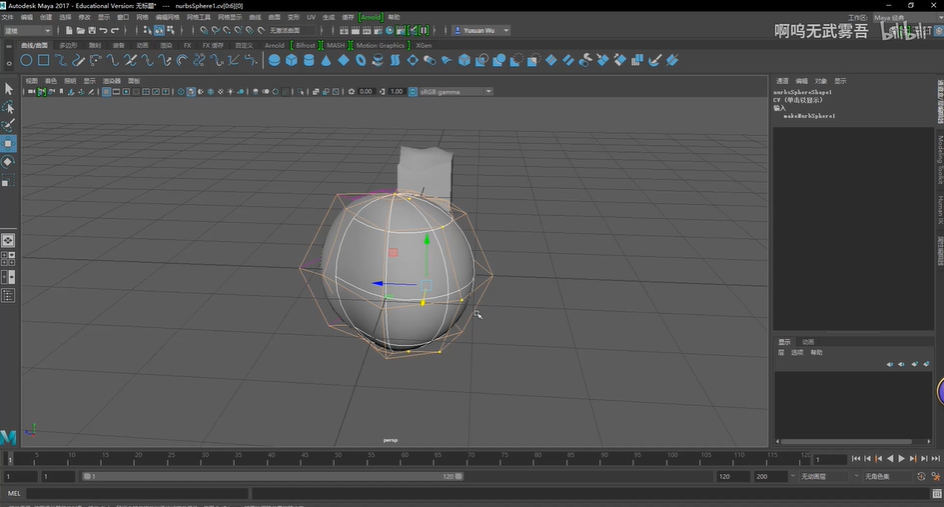Toggle select by object type mode
944x507 pixels.
[x=159, y=30]
